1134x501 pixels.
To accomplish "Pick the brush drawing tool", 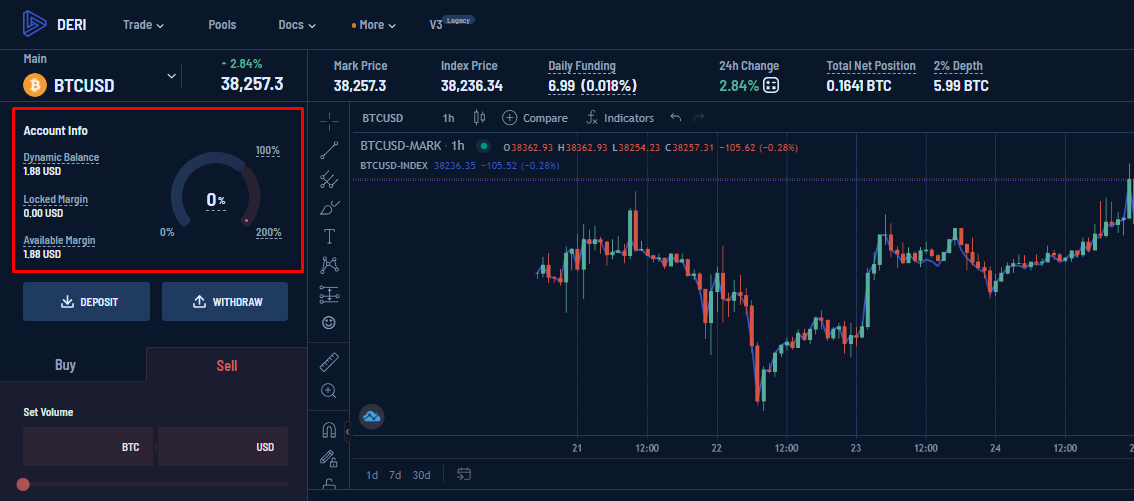I will click(x=329, y=209).
